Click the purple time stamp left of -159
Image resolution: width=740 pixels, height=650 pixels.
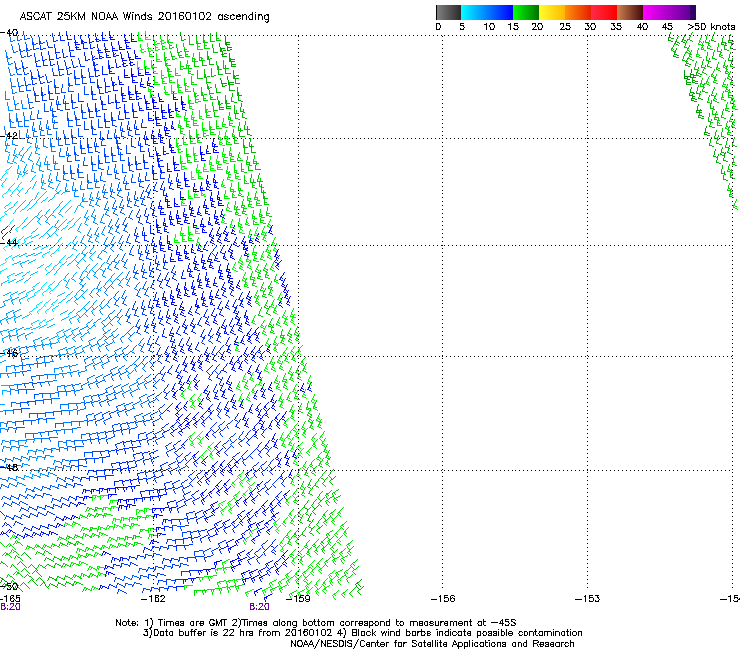pyautogui.click(x=259, y=607)
